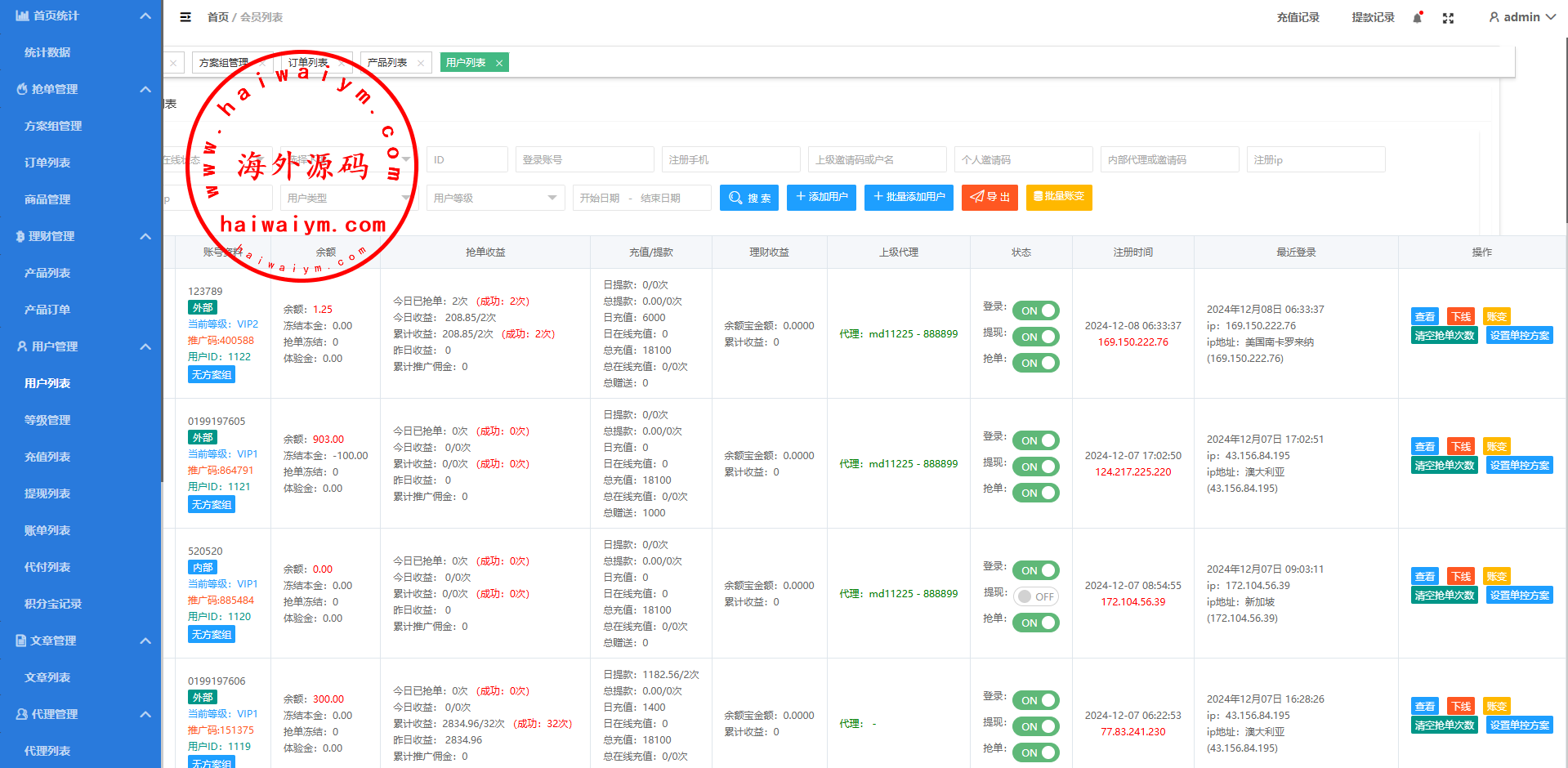The width and height of the screenshot is (1568, 768).
Task: Switch to the 方案组管理 tab
Action: click(223, 63)
